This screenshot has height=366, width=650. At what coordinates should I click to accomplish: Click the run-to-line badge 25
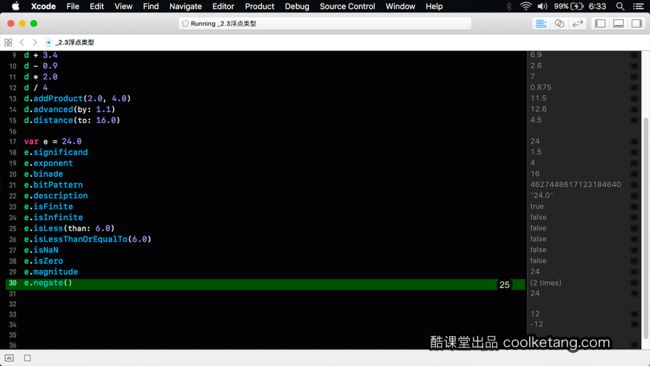[x=504, y=285]
